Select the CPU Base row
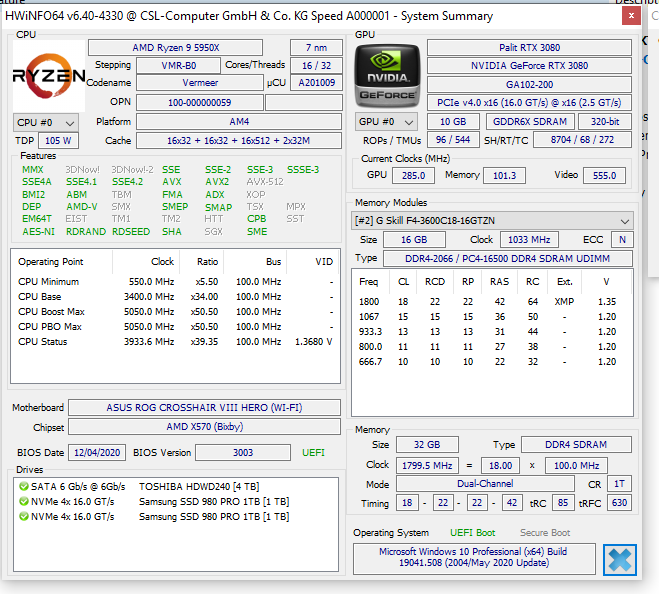 (x=175, y=297)
